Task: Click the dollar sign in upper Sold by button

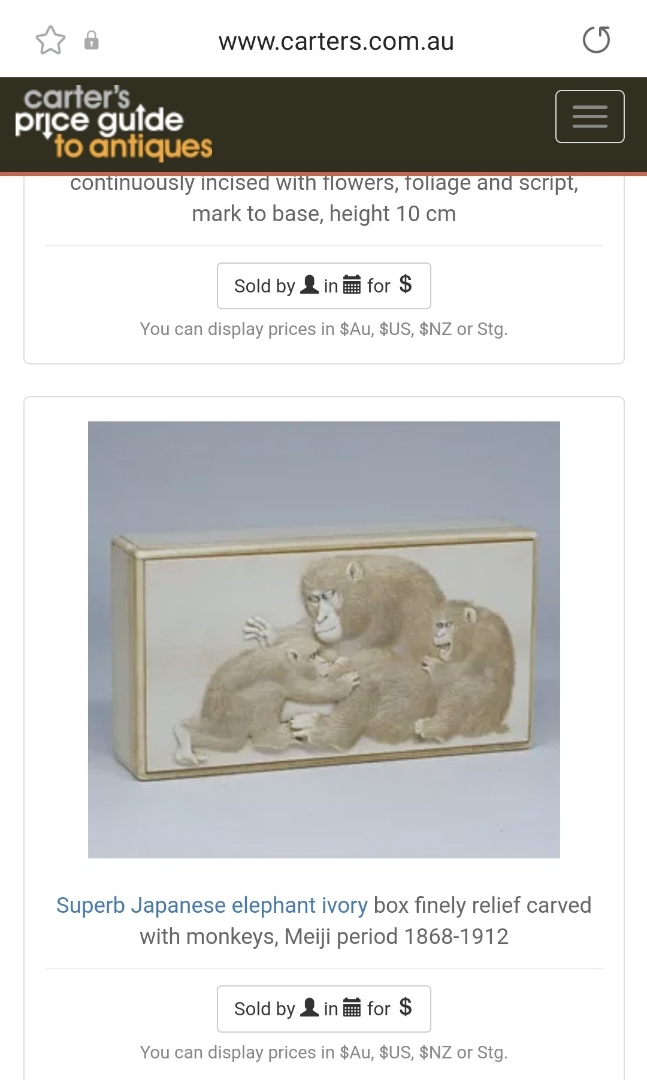Action: (x=405, y=284)
